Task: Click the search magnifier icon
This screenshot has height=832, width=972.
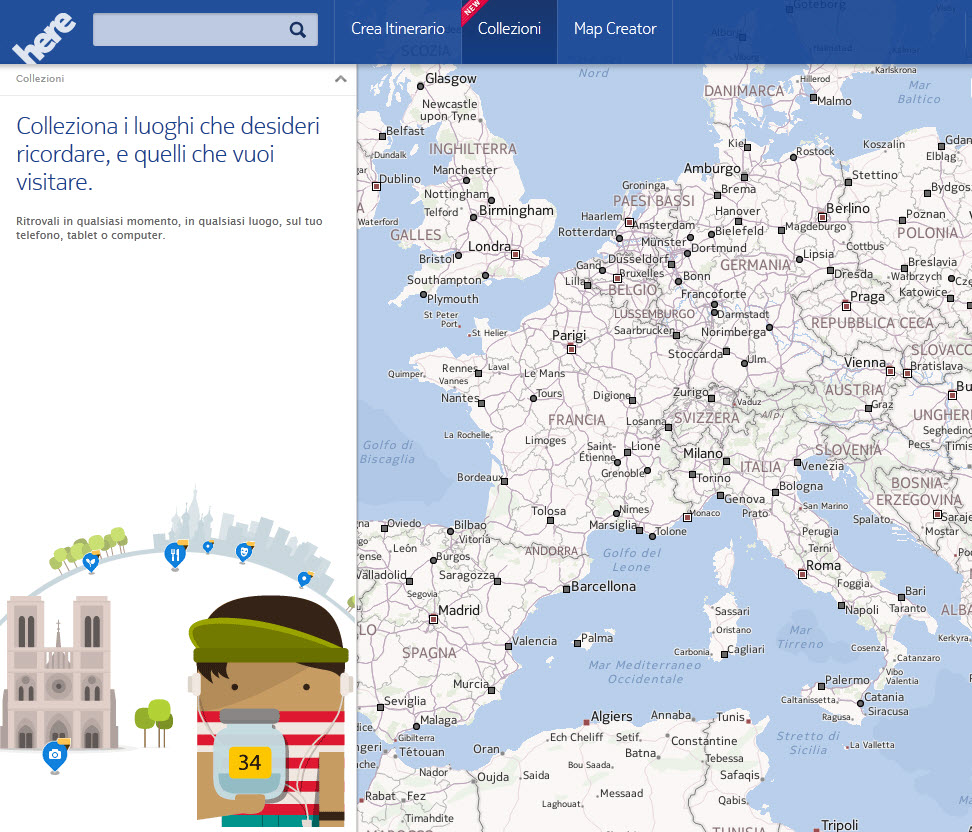Action: coord(297,30)
